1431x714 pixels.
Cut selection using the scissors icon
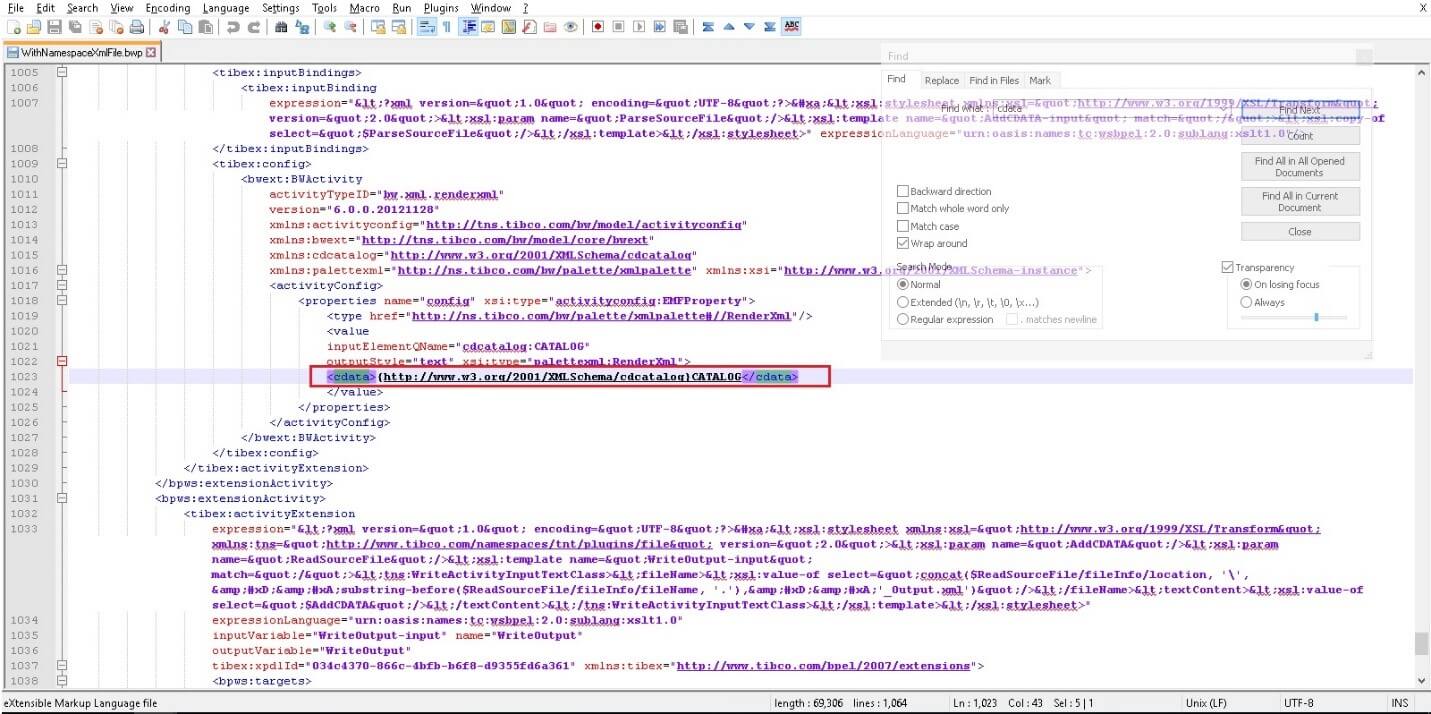point(164,26)
